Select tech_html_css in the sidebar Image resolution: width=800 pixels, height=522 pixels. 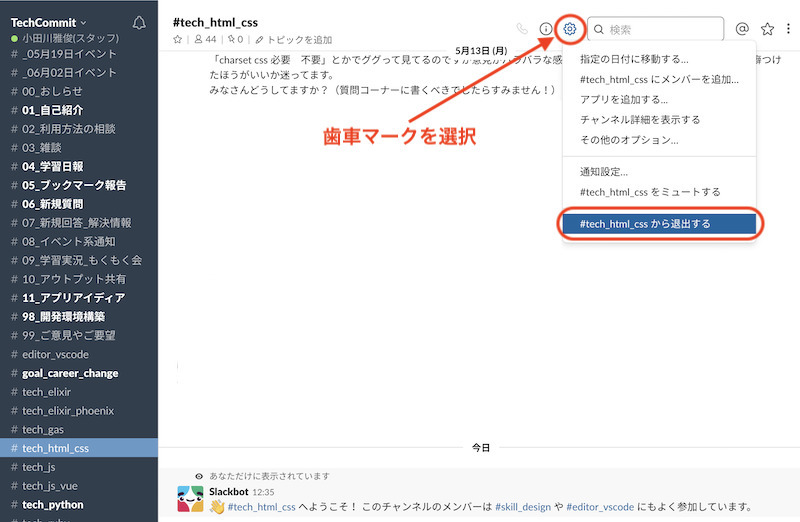pyautogui.click(x=79, y=448)
